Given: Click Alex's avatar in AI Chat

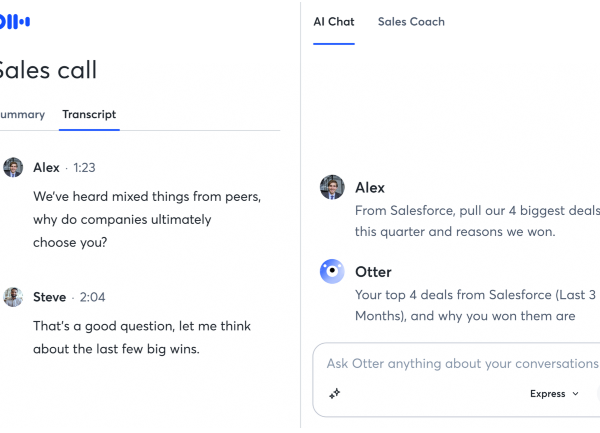Looking at the screenshot, I should [x=332, y=187].
